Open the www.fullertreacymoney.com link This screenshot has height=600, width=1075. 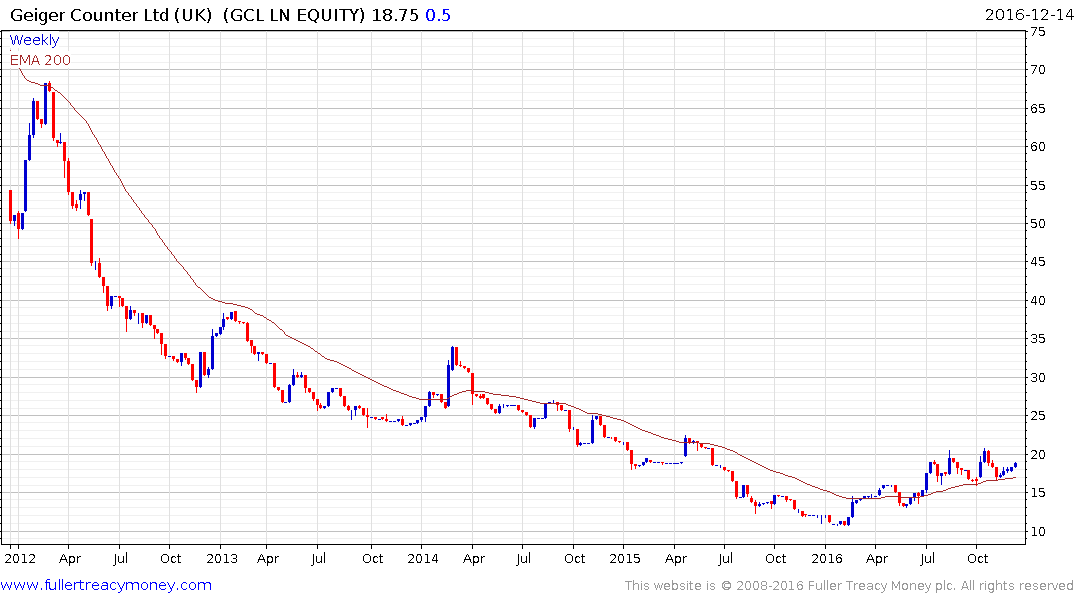106,585
